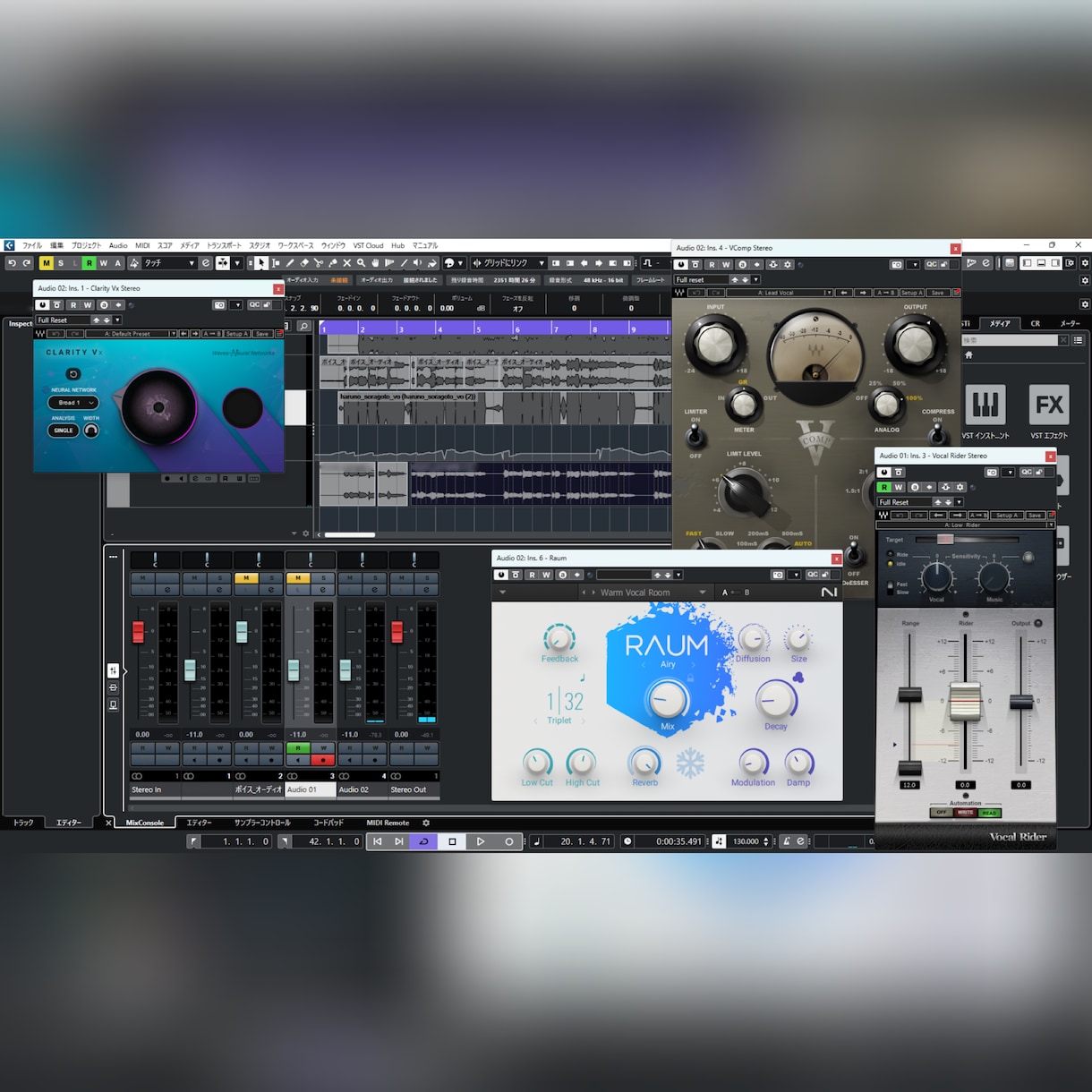Image resolution: width=1092 pixels, height=1092 pixels.
Task: Toggle Mute on the Audio 01 mixer channel
Action: 297,578
